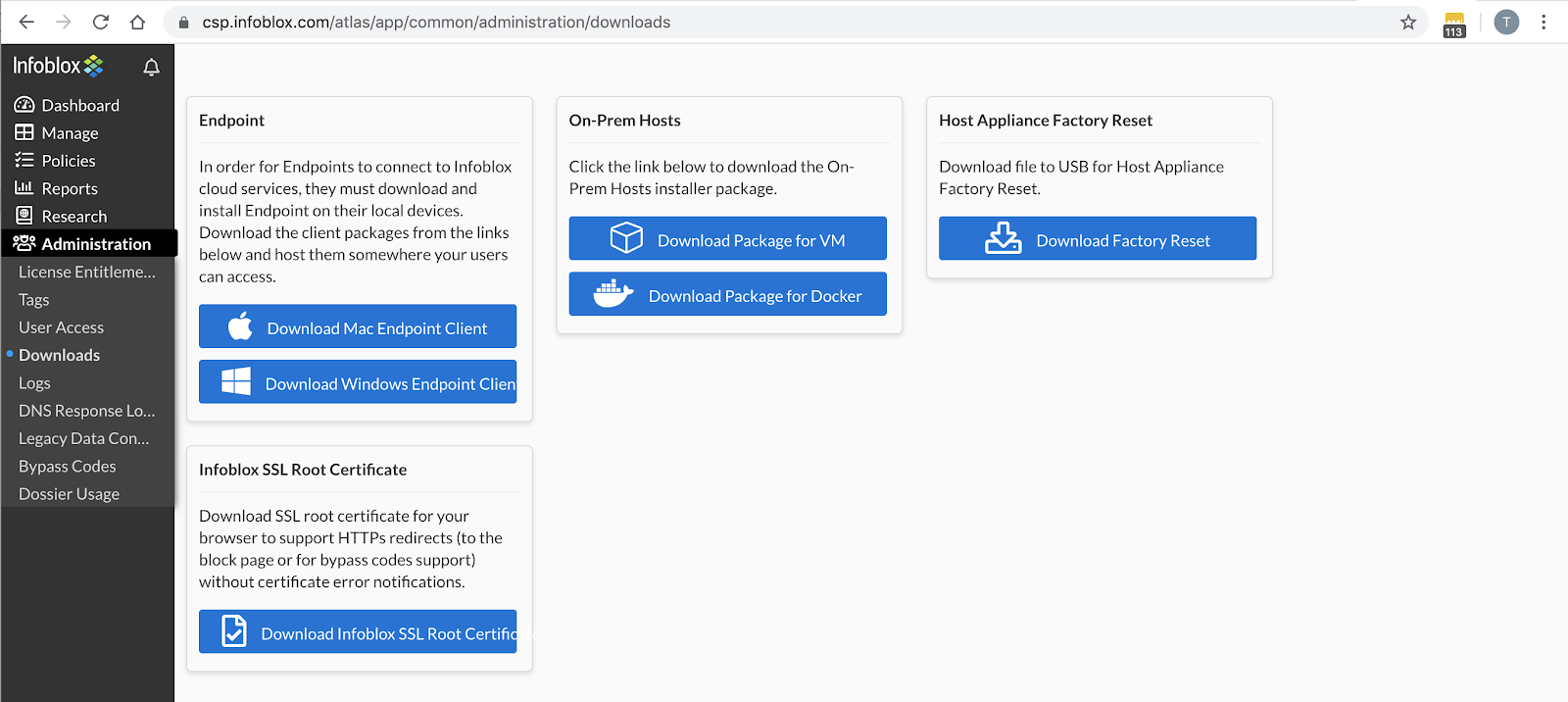Download Mac Endpoint Client
The height and width of the screenshot is (702, 1568).
click(358, 327)
